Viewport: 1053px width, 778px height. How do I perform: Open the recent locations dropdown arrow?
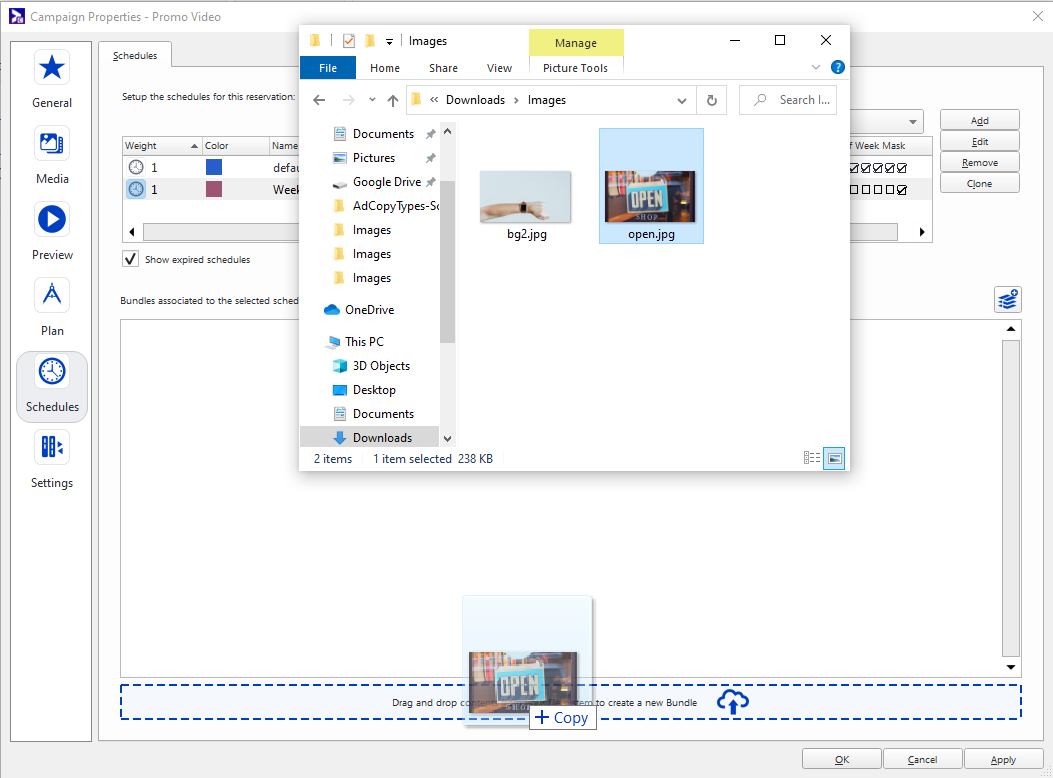coord(372,100)
